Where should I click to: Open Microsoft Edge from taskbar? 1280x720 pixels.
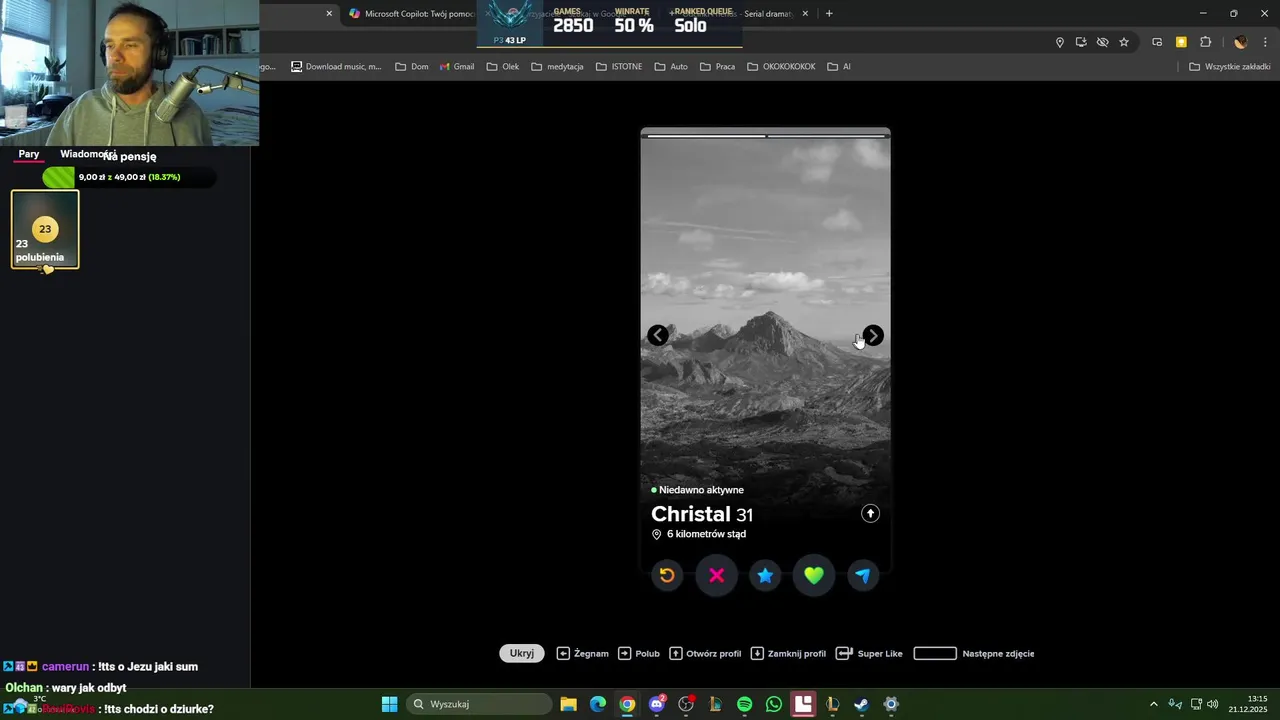pos(598,704)
